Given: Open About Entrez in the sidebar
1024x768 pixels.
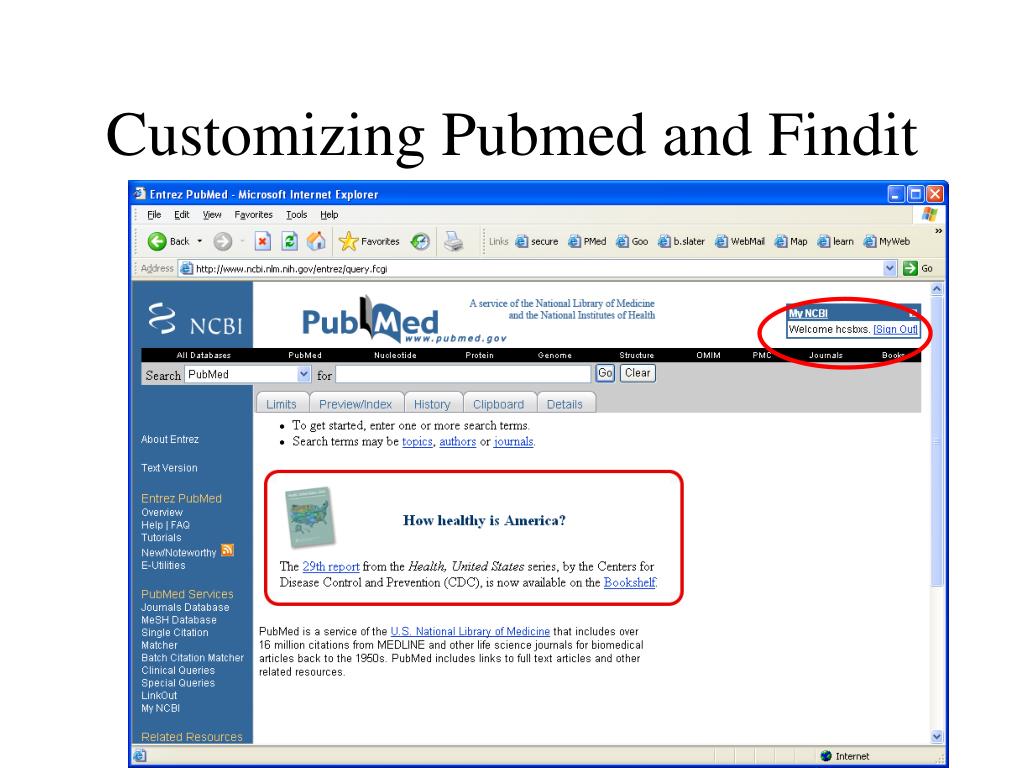Looking at the screenshot, I should tap(170, 440).
